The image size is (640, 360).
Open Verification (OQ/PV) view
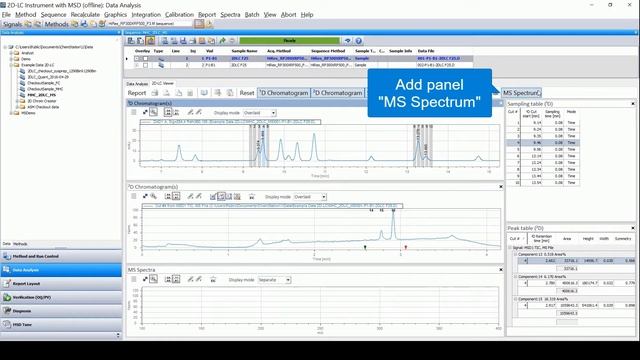(x=61, y=297)
